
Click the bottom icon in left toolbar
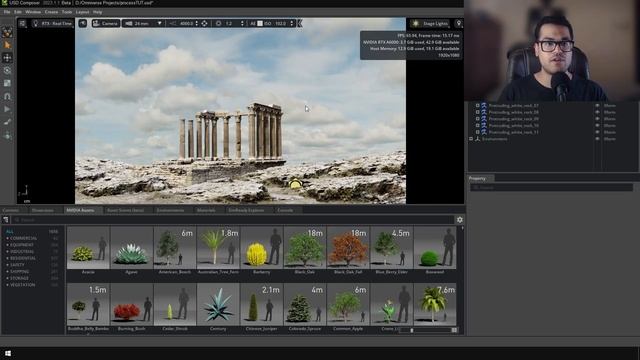point(7,136)
